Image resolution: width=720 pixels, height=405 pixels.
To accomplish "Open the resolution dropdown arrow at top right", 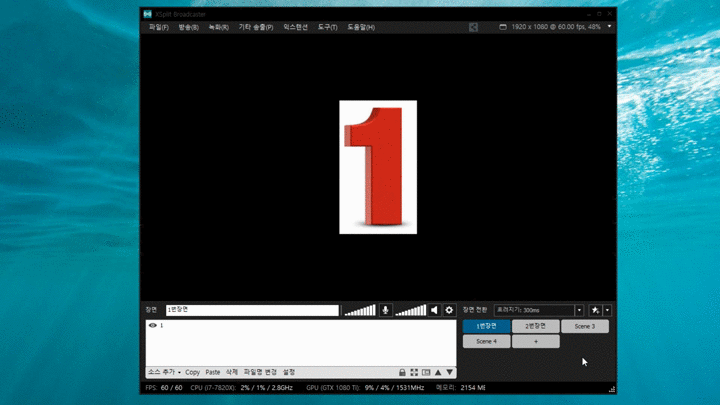I will click(x=609, y=27).
